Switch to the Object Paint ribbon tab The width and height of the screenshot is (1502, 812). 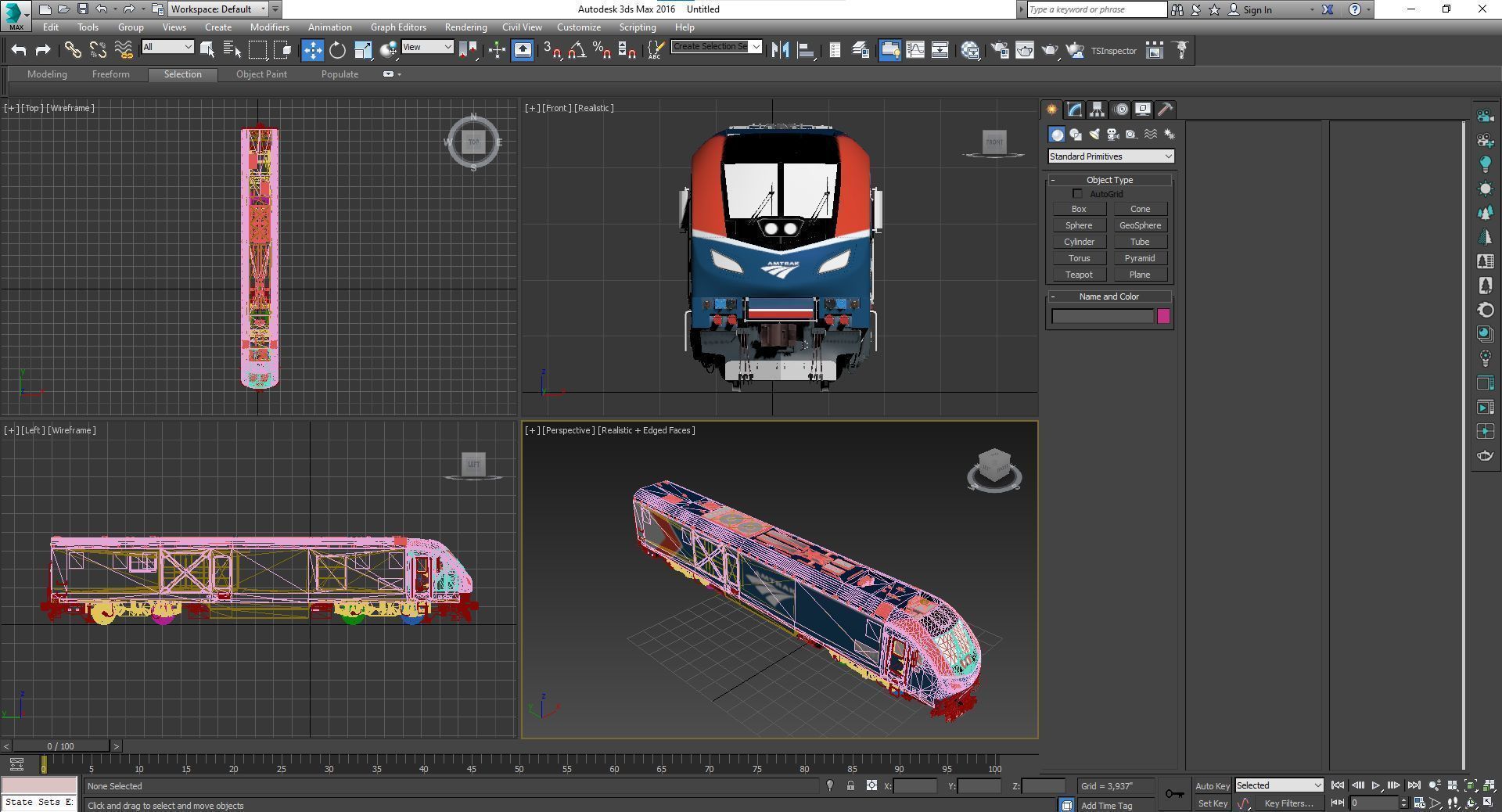click(x=261, y=74)
